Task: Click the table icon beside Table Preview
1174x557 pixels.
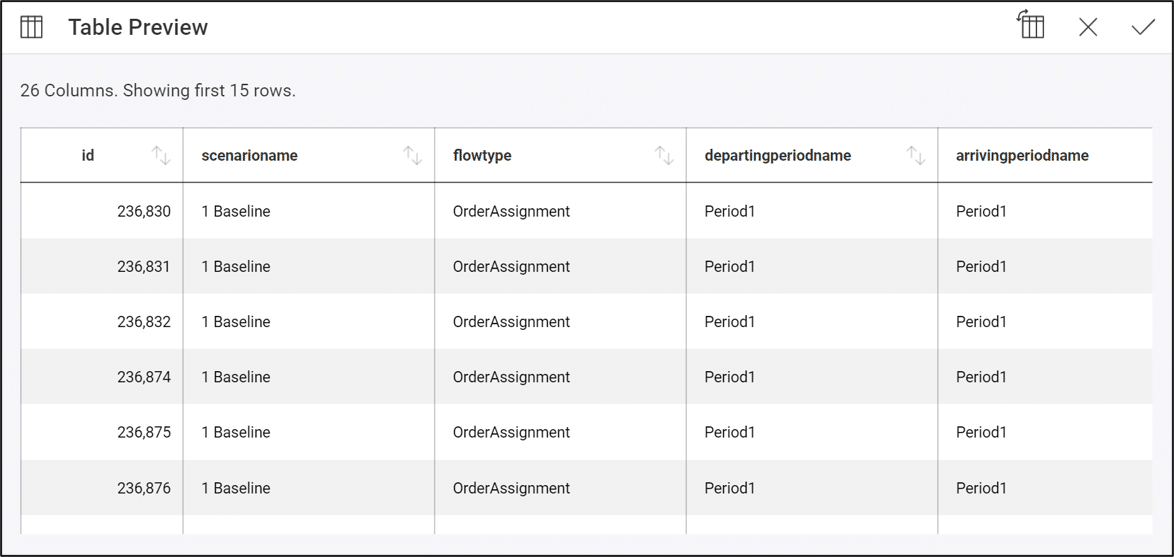Action: [32, 27]
